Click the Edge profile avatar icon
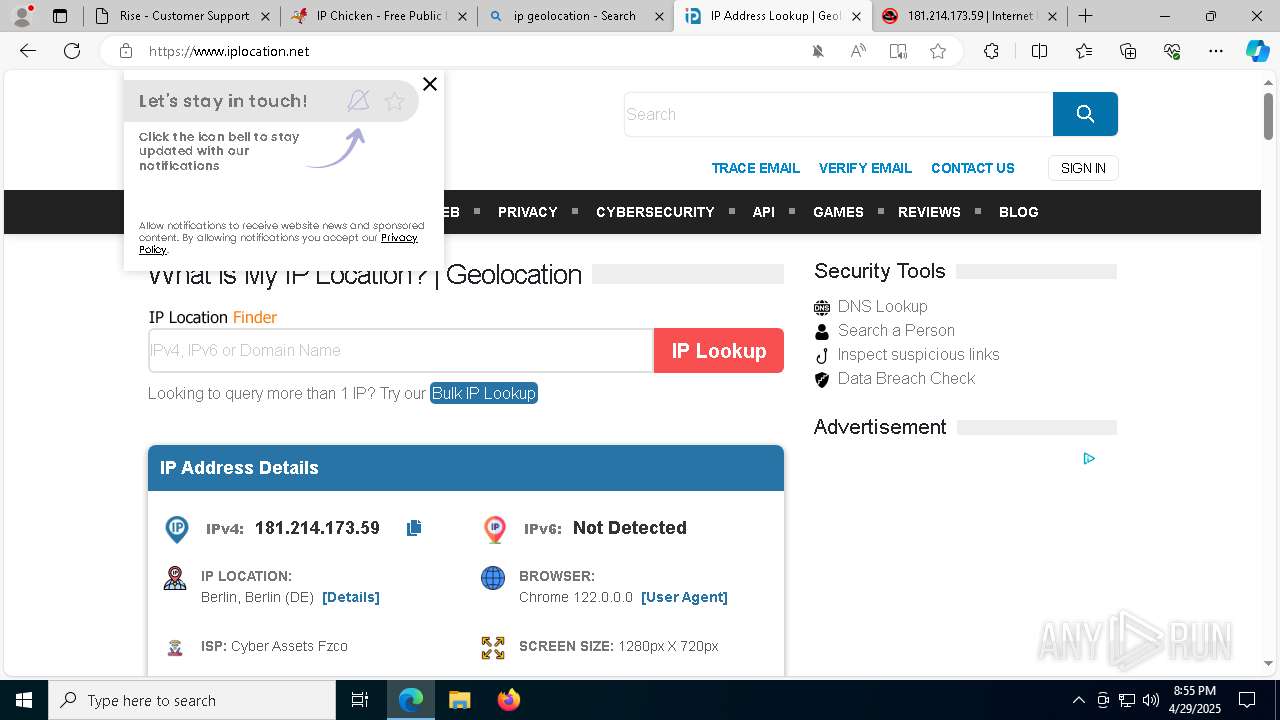This screenshot has height=720, width=1280. [x=22, y=16]
